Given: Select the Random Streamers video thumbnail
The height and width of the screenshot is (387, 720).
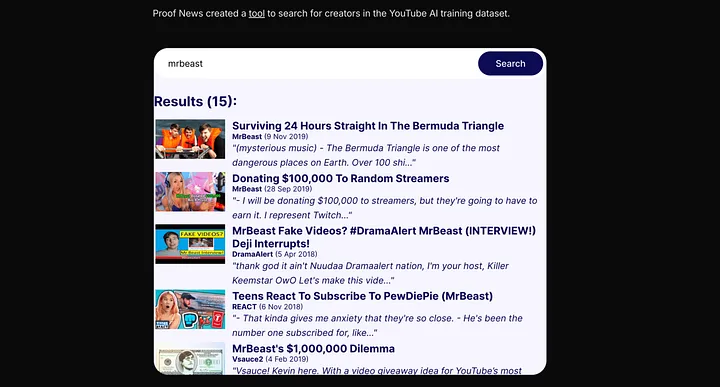Looking at the screenshot, I should click(190, 191).
